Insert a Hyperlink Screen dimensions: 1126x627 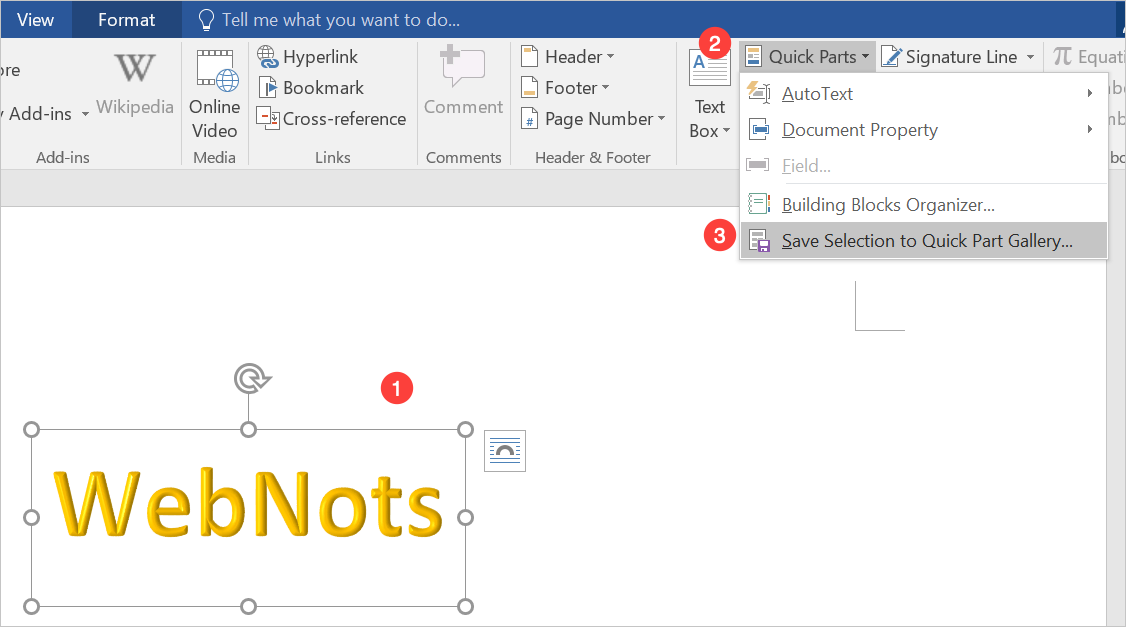click(x=308, y=57)
